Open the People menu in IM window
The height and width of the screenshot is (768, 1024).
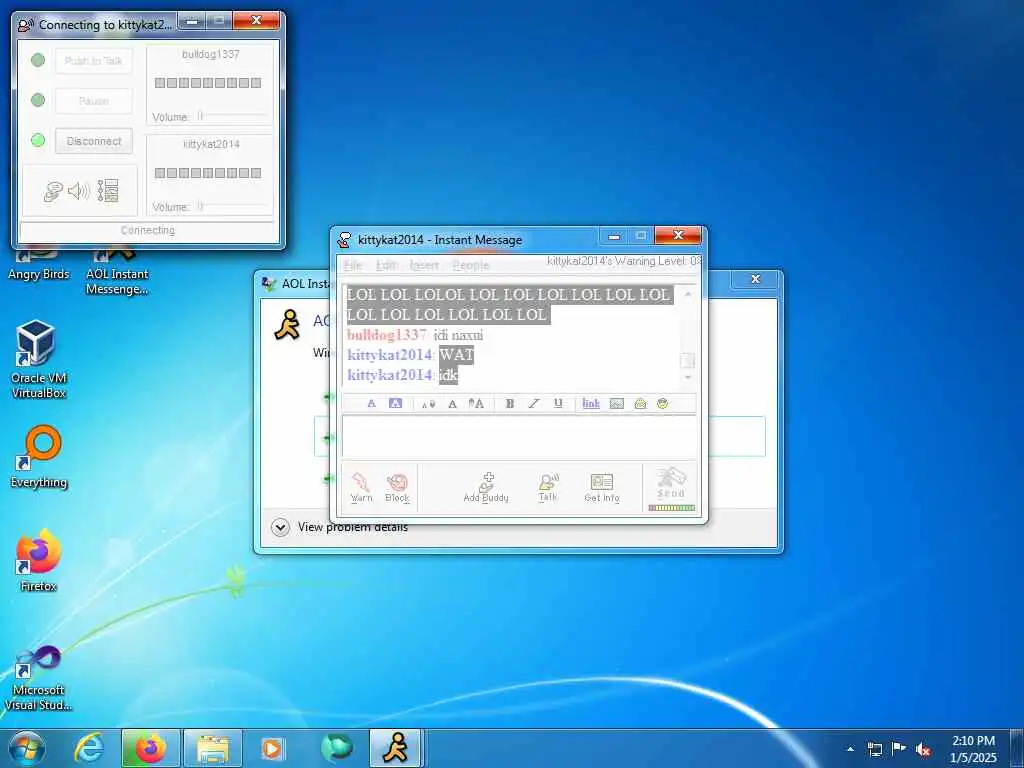click(471, 265)
